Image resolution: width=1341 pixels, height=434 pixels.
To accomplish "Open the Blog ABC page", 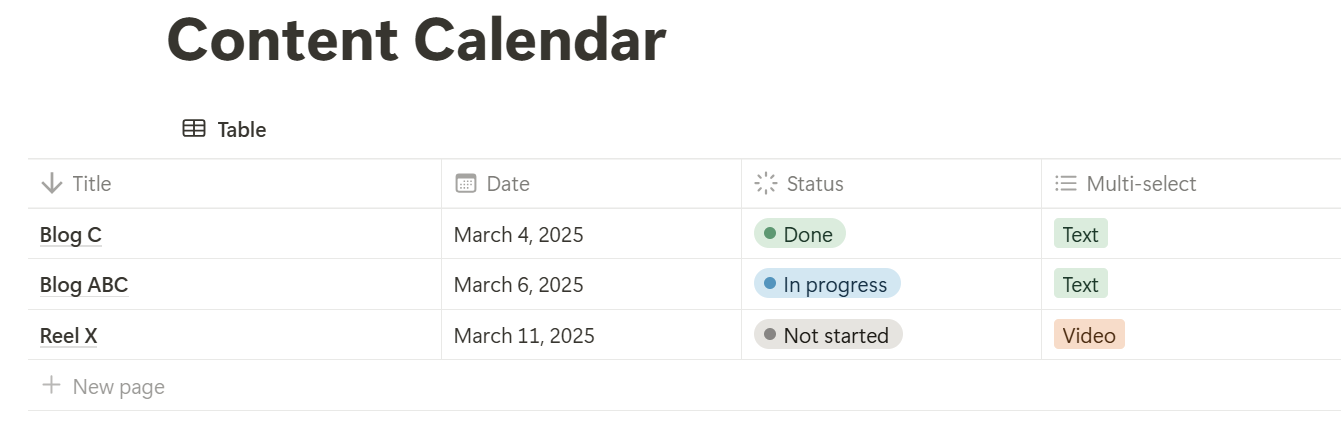I will pos(84,285).
